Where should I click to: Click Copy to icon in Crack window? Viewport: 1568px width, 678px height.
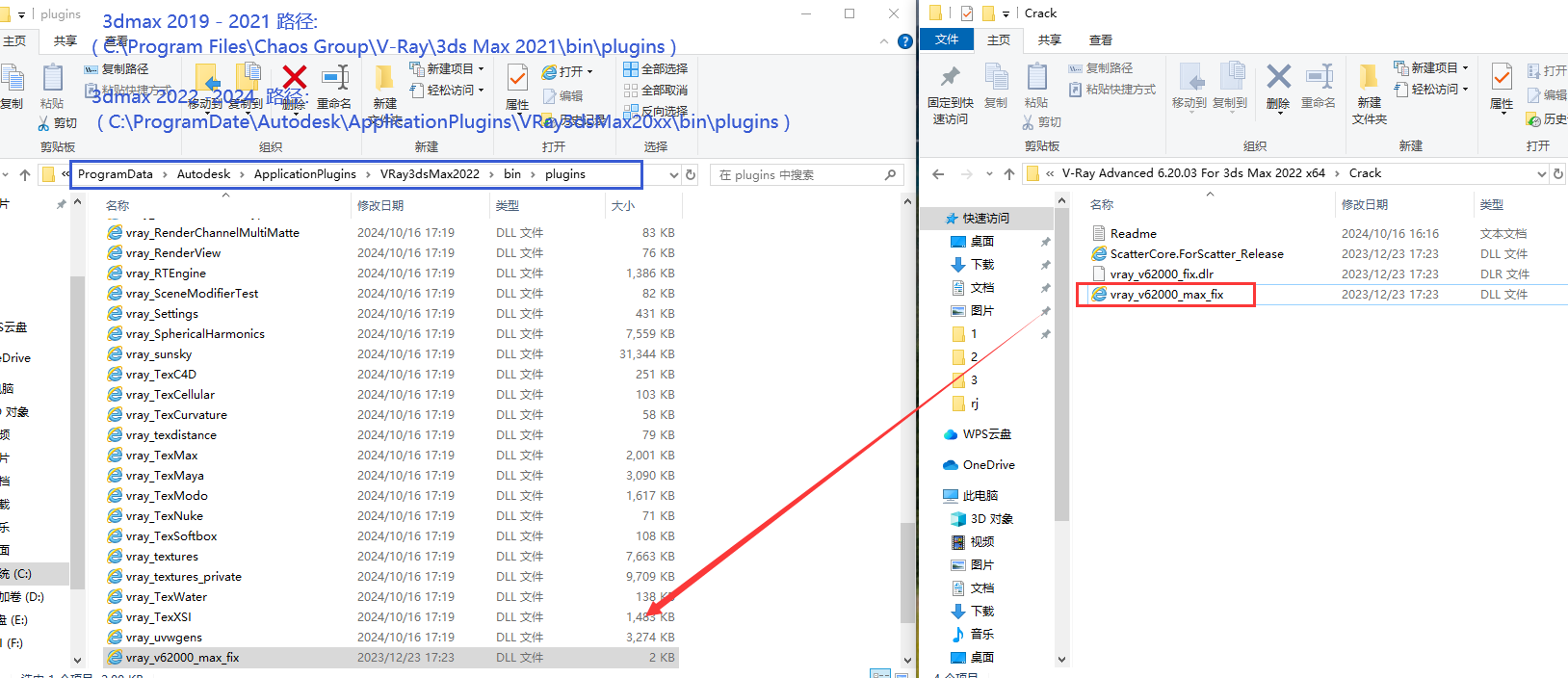coord(1231,78)
